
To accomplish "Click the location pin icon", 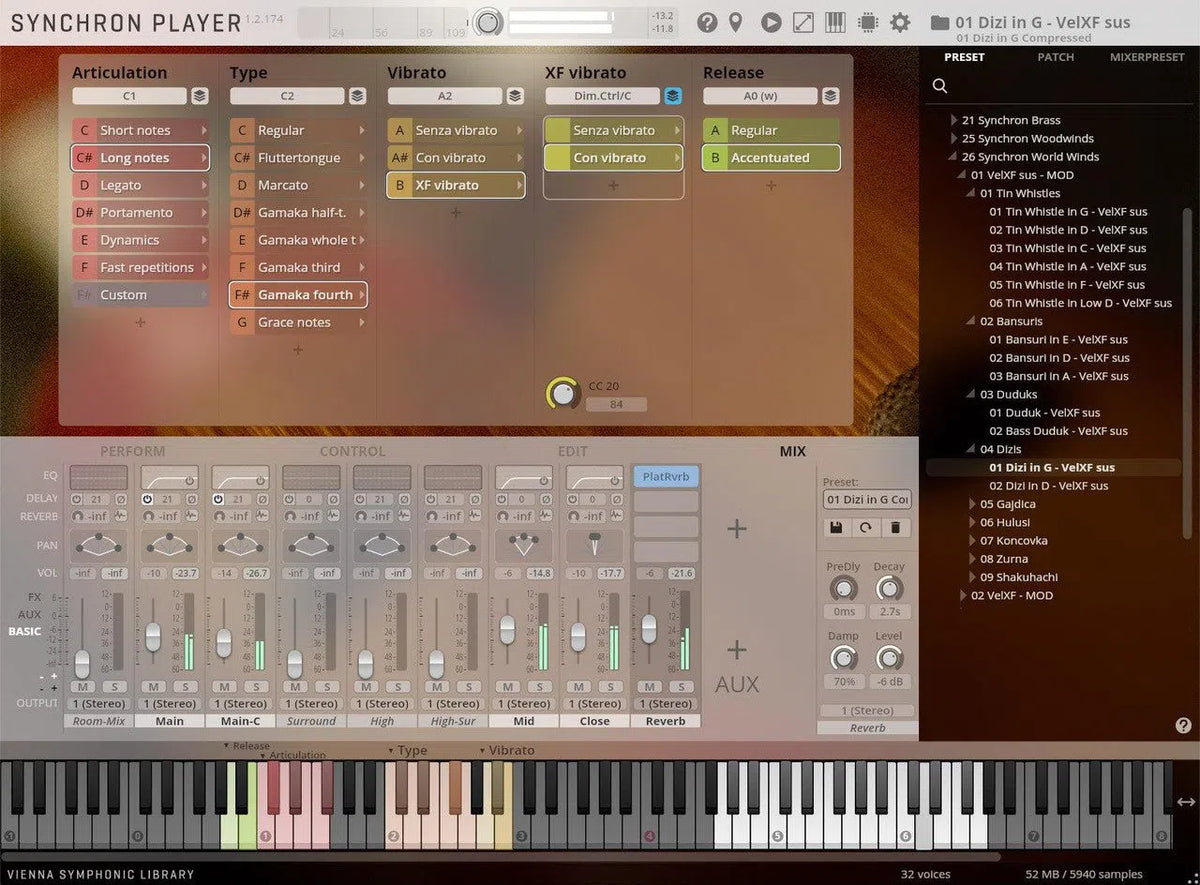I will [736, 22].
